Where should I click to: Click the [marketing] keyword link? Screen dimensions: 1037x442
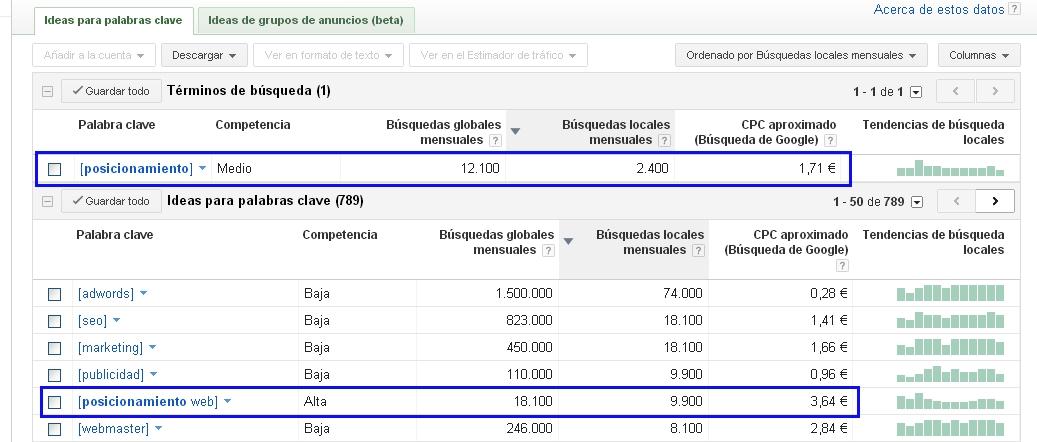[110, 348]
